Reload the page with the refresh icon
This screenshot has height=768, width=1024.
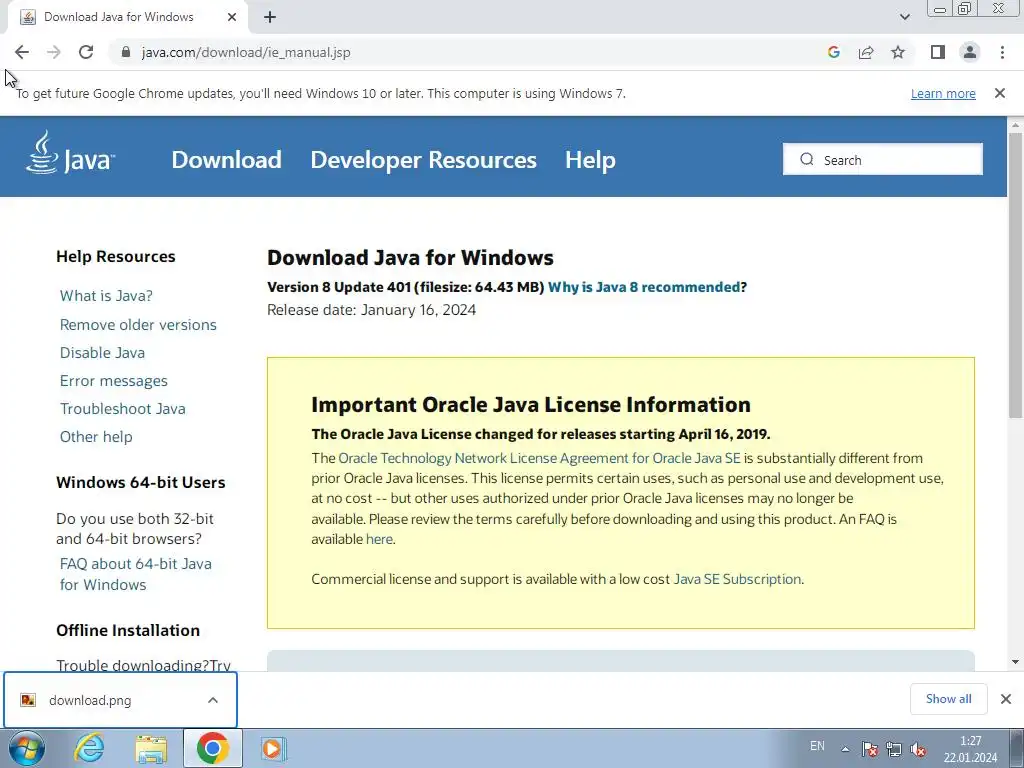click(86, 52)
